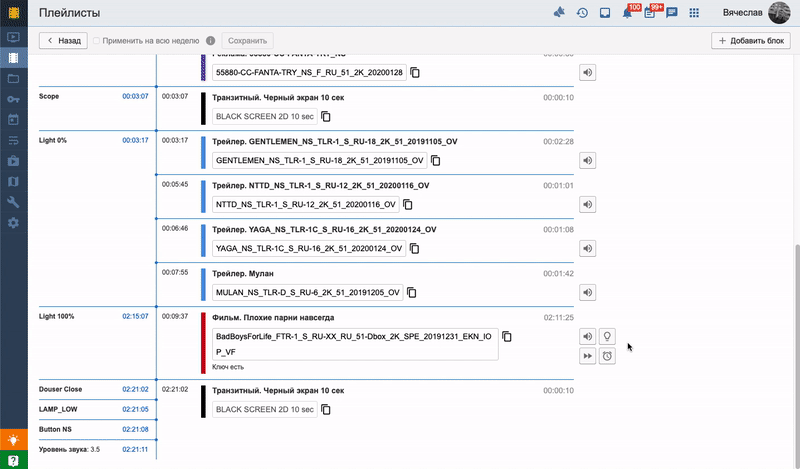
Task: Open the list queue icon in sidebar
Action: 14,141
